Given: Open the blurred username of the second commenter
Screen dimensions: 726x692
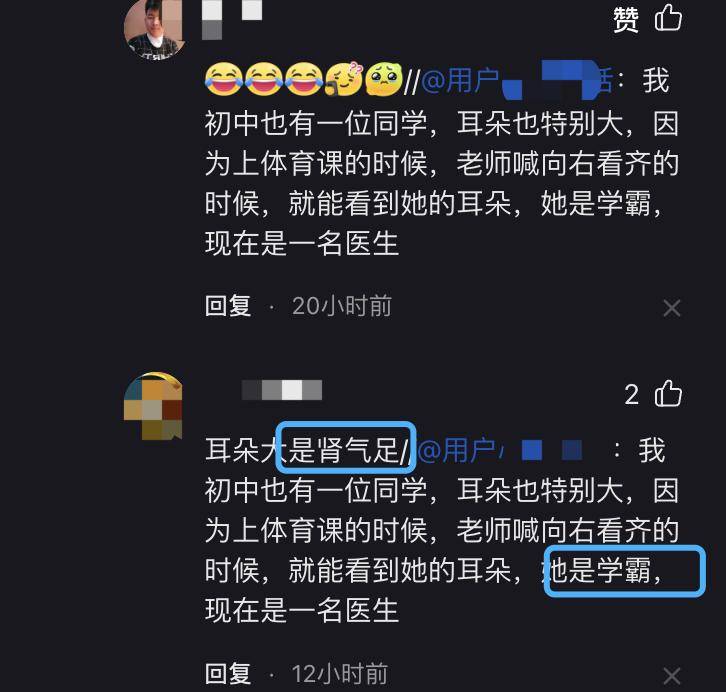Looking at the screenshot, I should coord(282,390).
